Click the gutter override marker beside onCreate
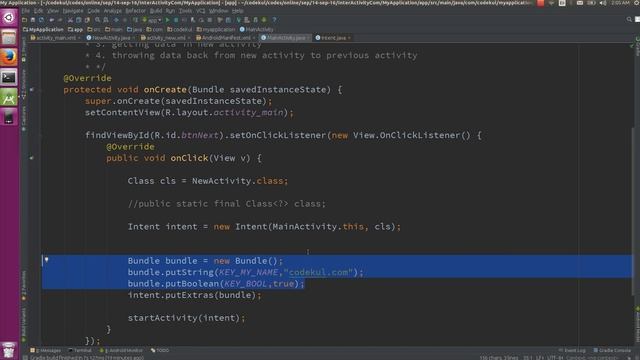Viewport: 640px width, 360px height. [x=31, y=89]
